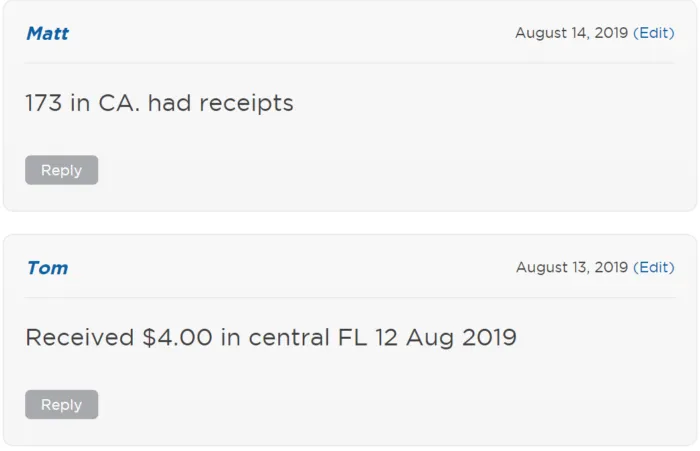Reply to Tom's comment
Screen dimensions: 700x451
[61, 404]
